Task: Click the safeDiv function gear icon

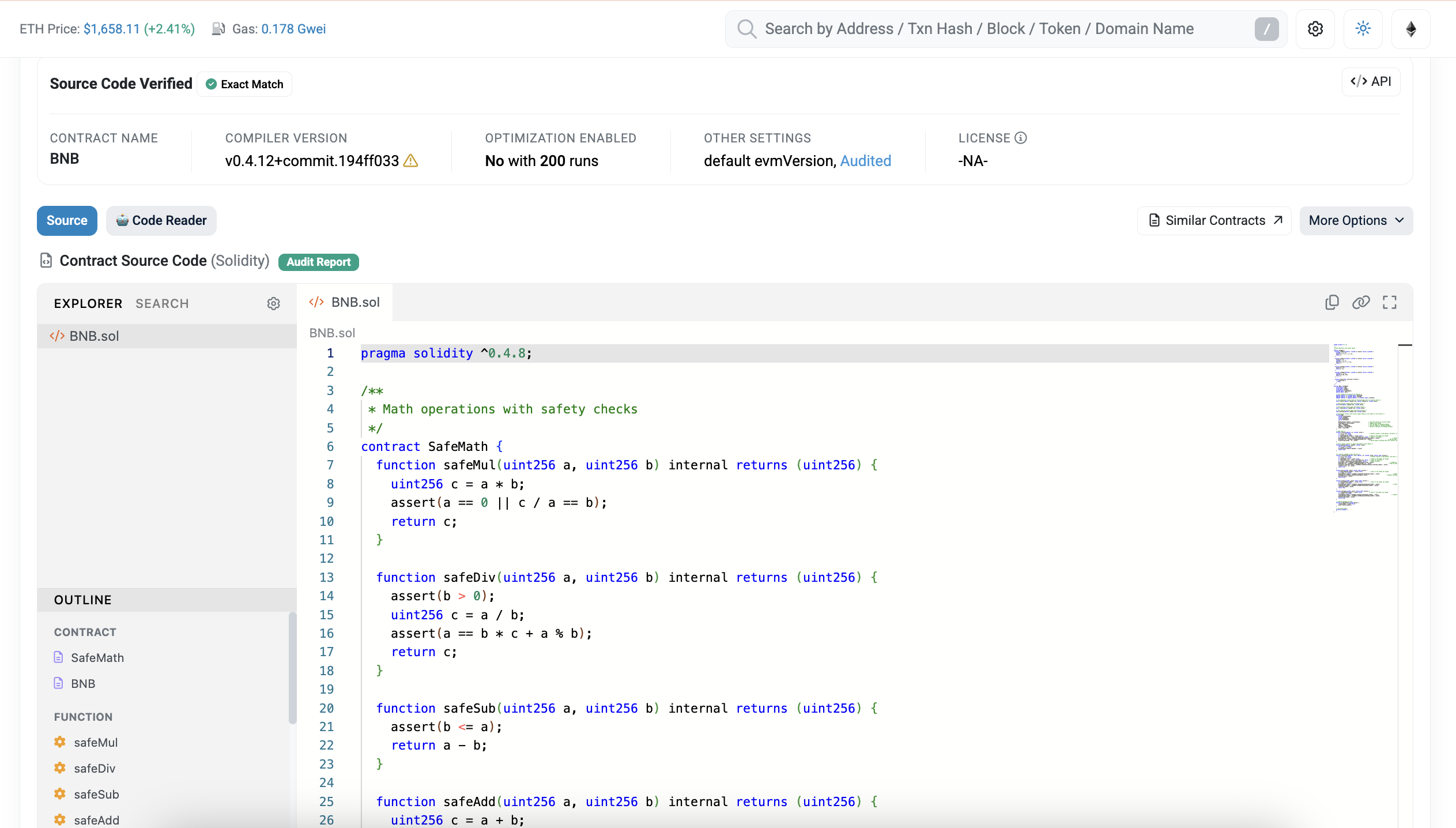Action: 60,768
